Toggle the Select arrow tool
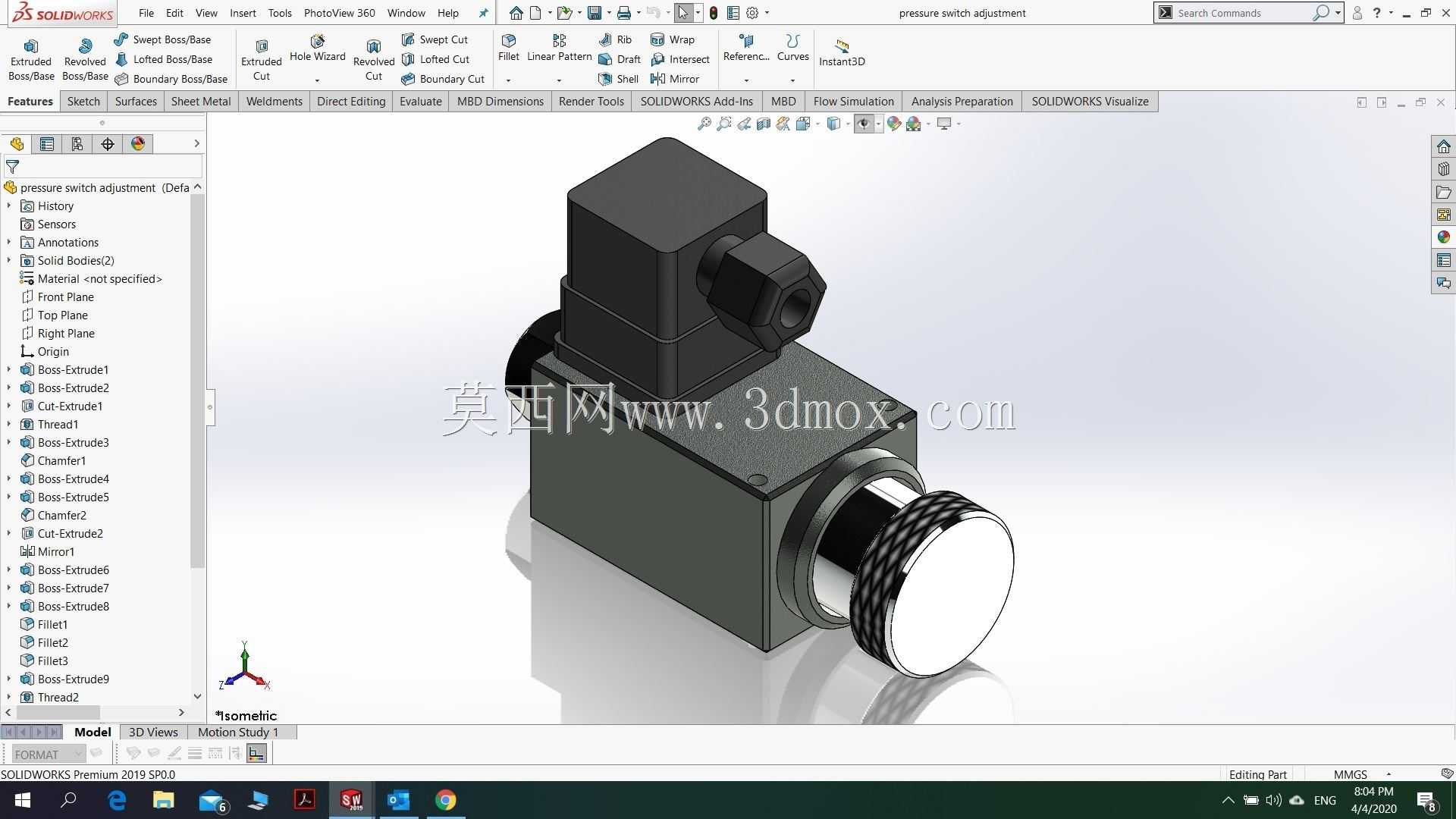Viewport: 1456px width, 819px height. [x=683, y=13]
